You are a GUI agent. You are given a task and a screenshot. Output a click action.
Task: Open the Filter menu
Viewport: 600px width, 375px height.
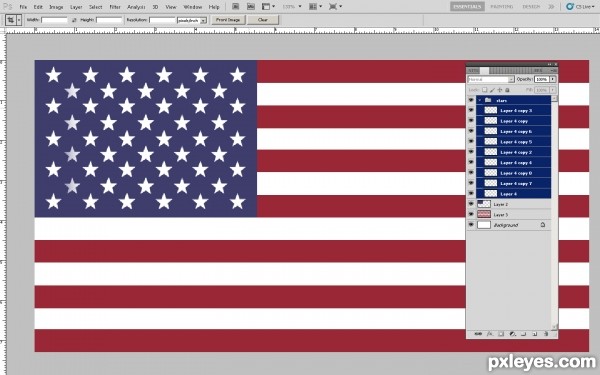pos(115,7)
